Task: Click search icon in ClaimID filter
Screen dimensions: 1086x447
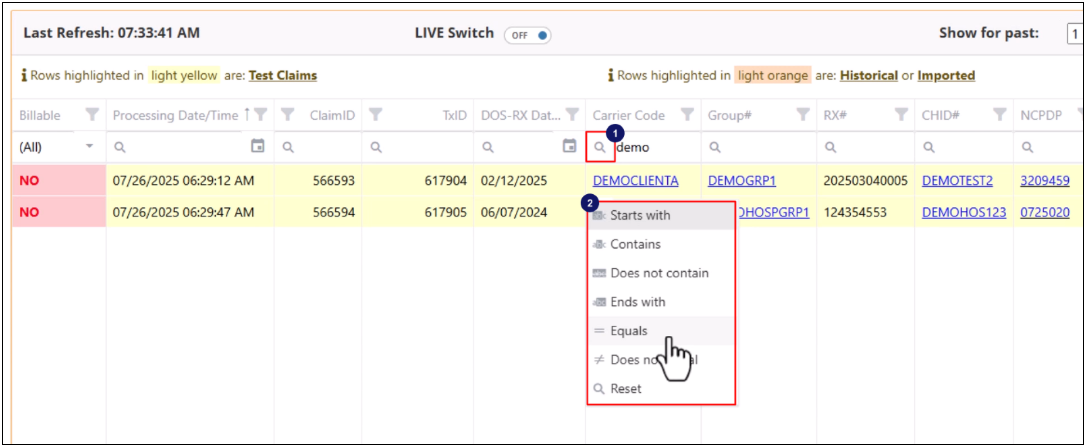Action: (x=288, y=147)
